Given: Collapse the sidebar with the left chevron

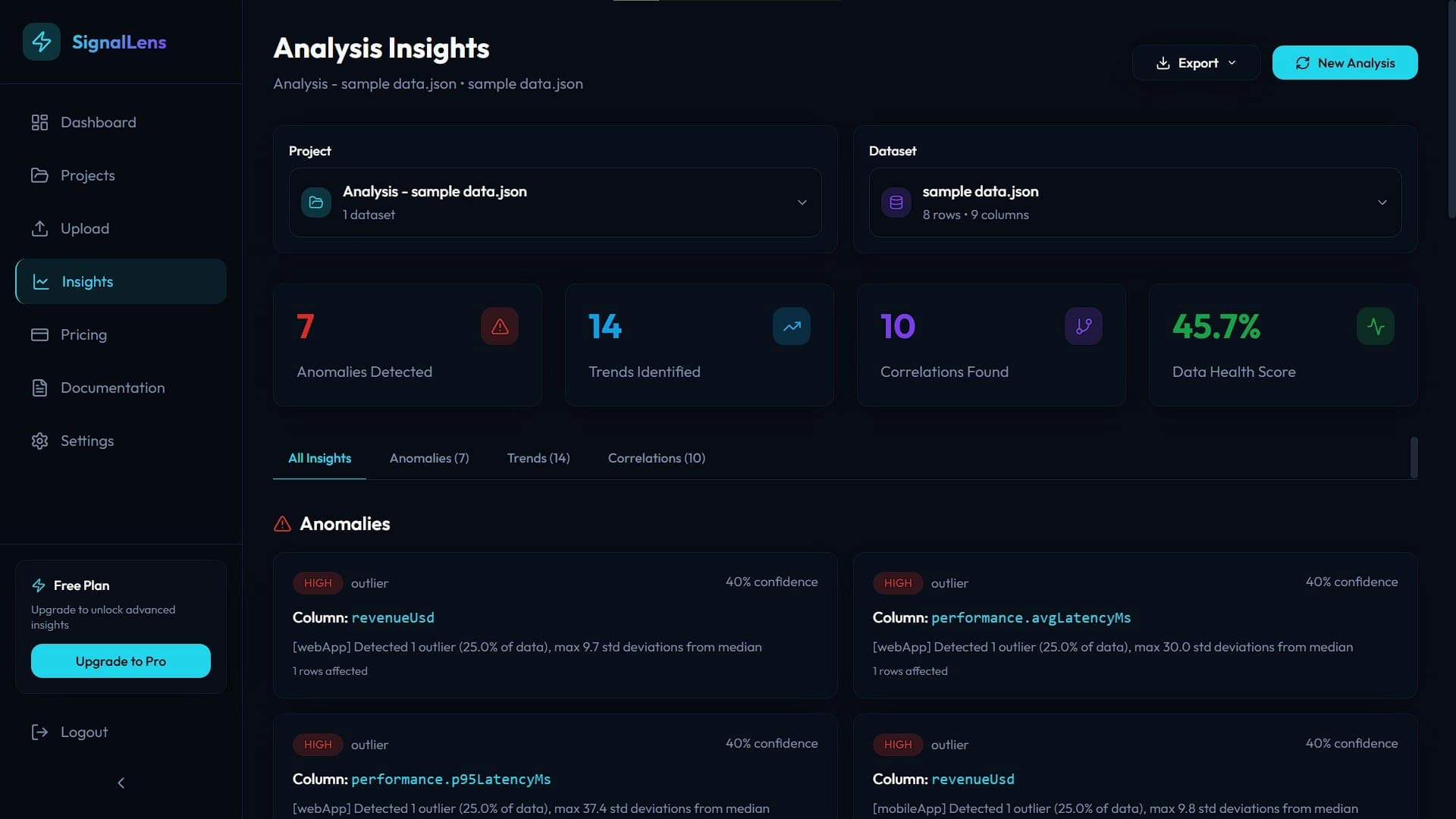Looking at the screenshot, I should (121, 783).
